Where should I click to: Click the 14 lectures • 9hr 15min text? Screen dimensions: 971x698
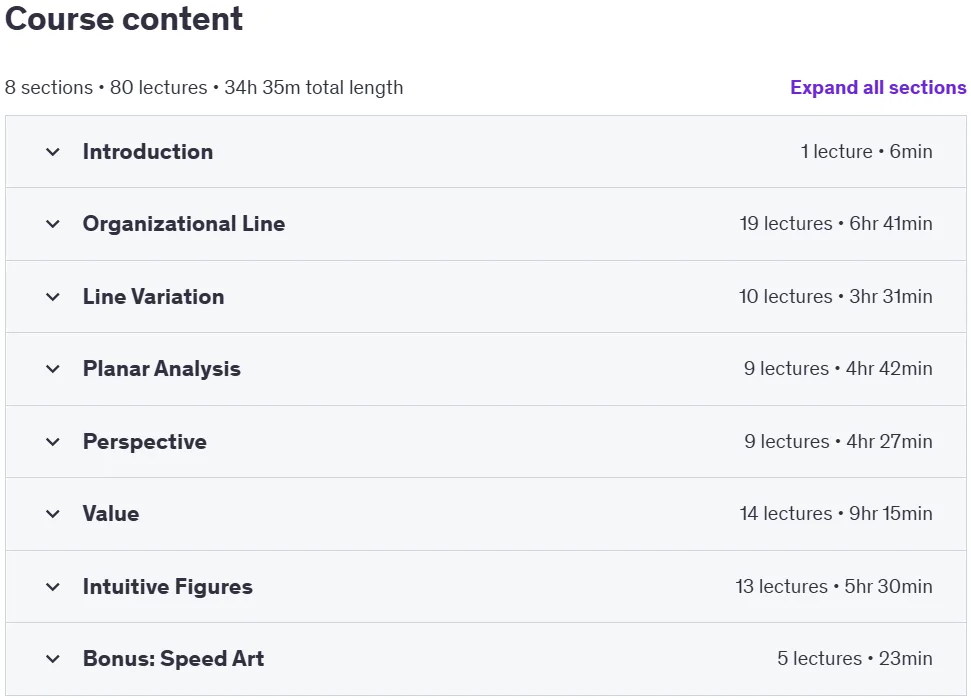pos(836,513)
